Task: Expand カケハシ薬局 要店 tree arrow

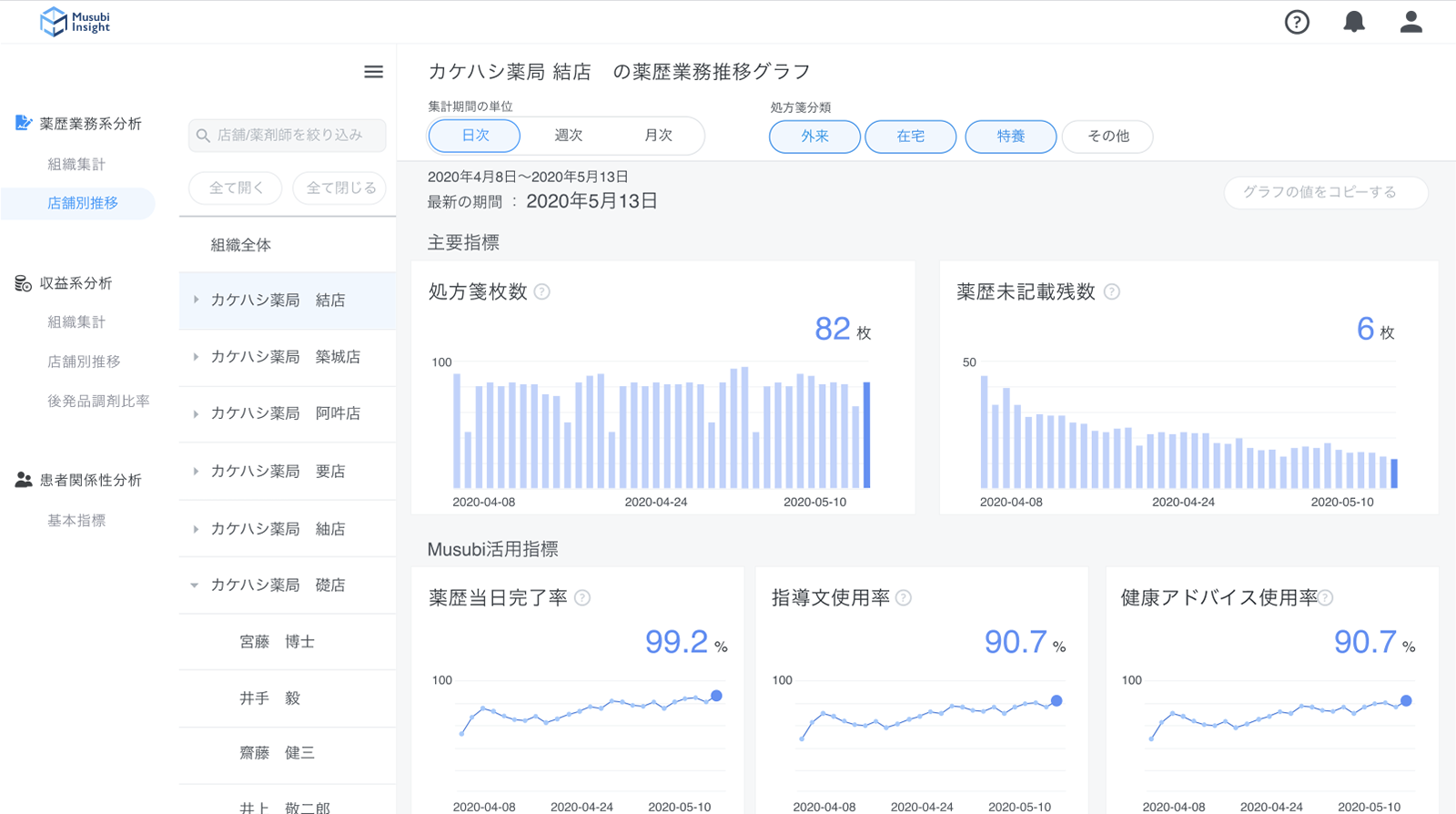Action: point(196,471)
